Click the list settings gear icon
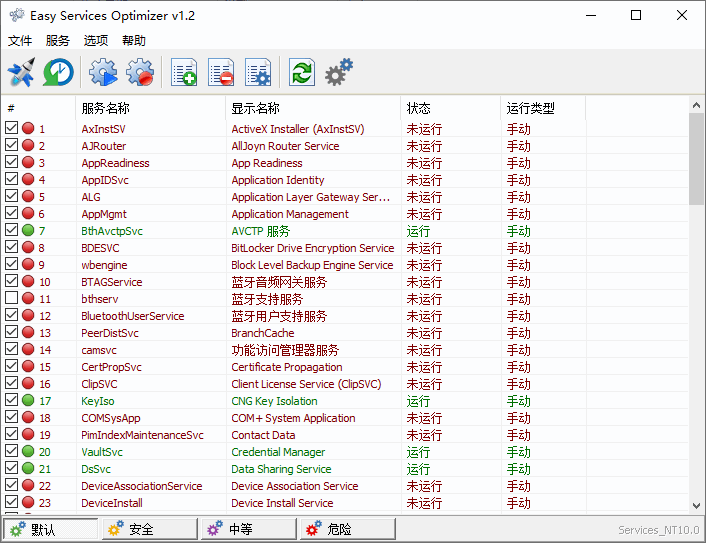The width and height of the screenshot is (706, 543). [x=258, y=72]
